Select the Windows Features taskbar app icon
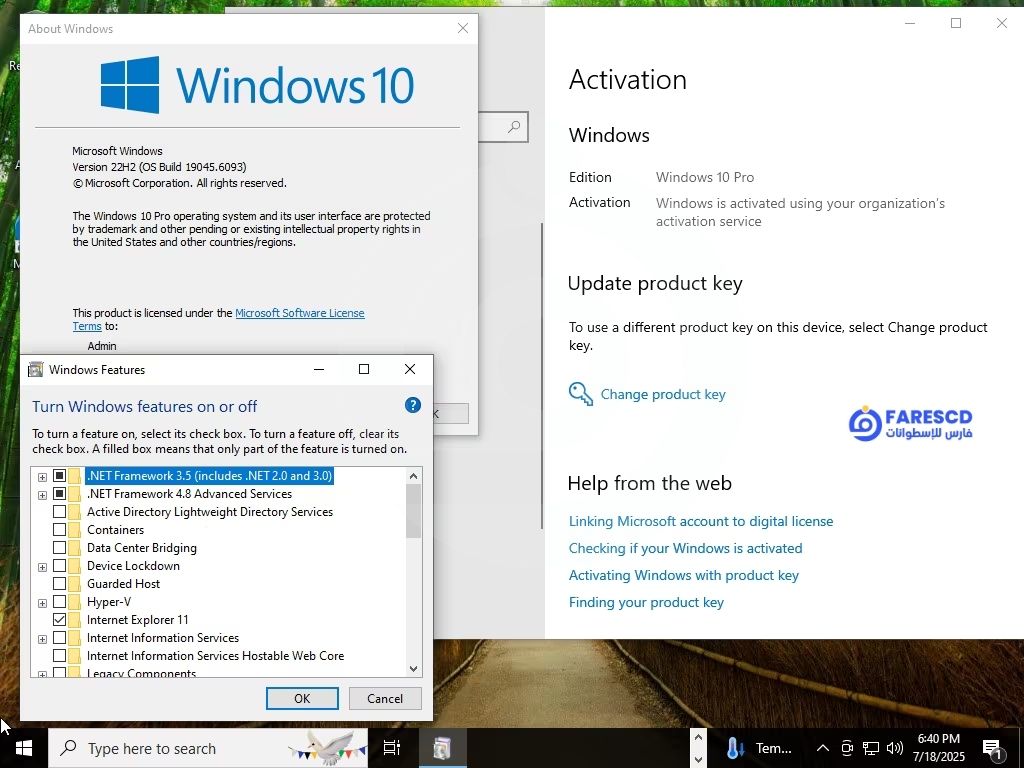 click(441, 748)
